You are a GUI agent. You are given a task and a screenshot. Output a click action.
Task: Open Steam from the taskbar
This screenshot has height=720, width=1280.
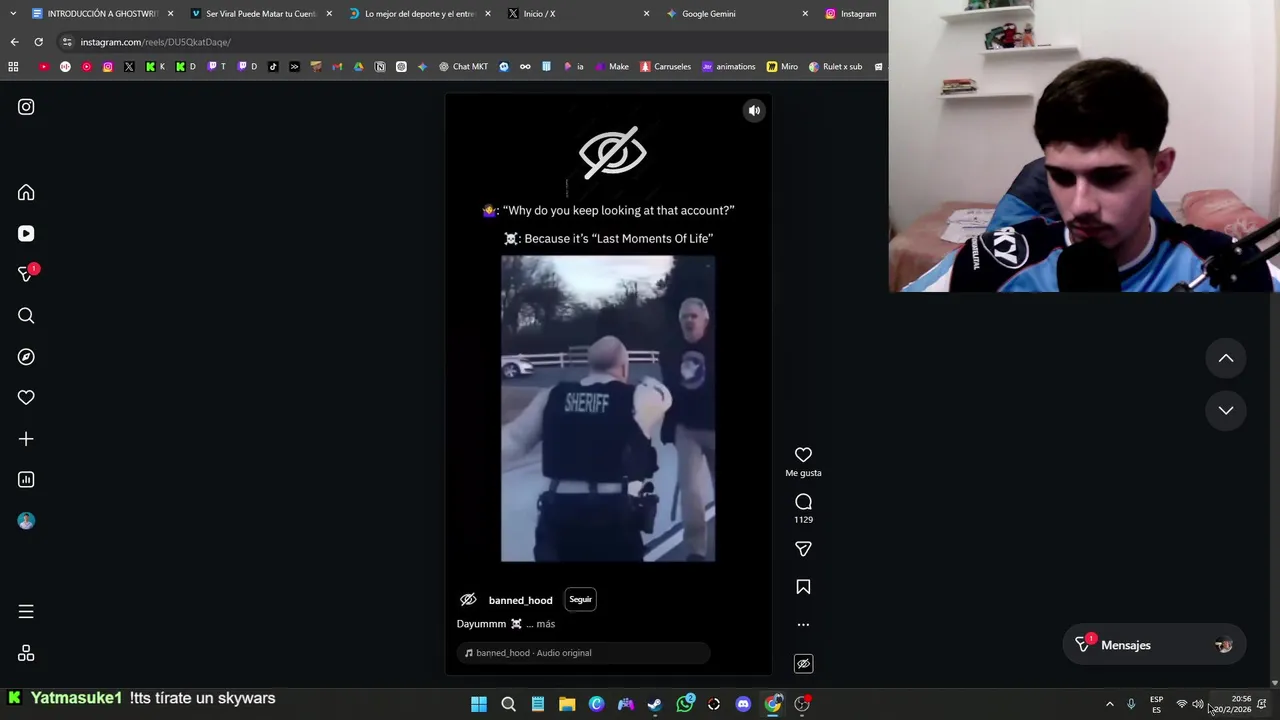point(655,704)
